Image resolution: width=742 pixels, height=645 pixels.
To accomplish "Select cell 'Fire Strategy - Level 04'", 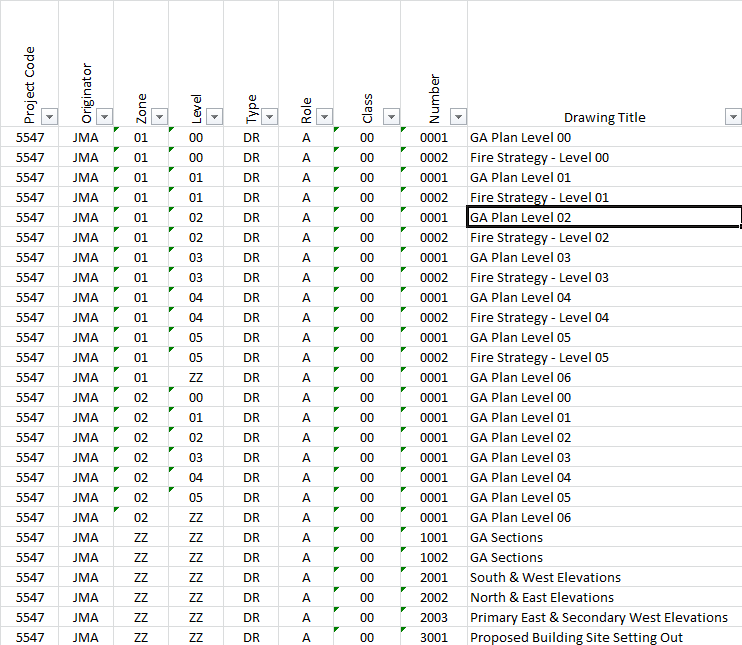I will click(604, 317).
